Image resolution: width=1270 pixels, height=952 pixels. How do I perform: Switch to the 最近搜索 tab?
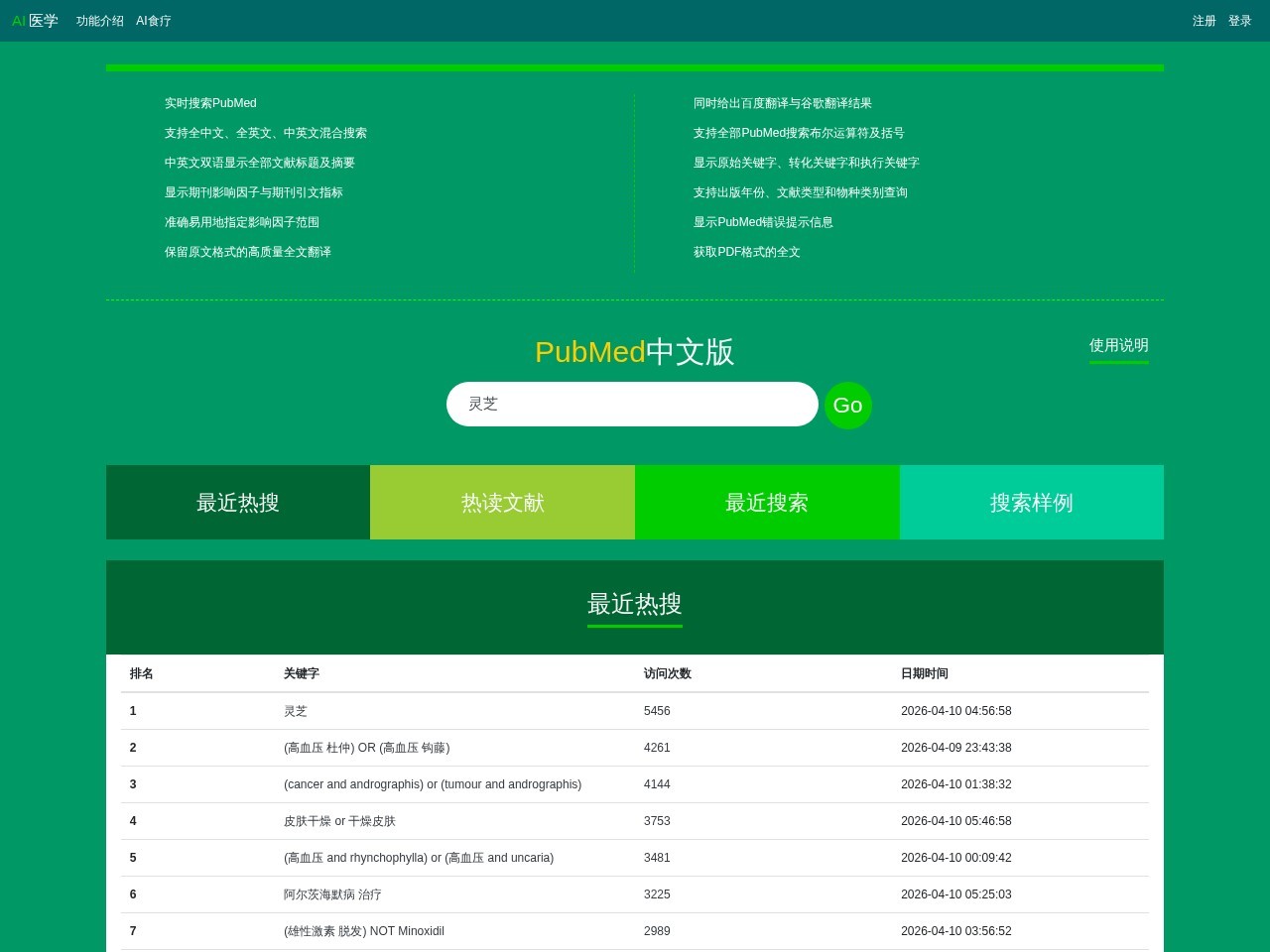766,502
